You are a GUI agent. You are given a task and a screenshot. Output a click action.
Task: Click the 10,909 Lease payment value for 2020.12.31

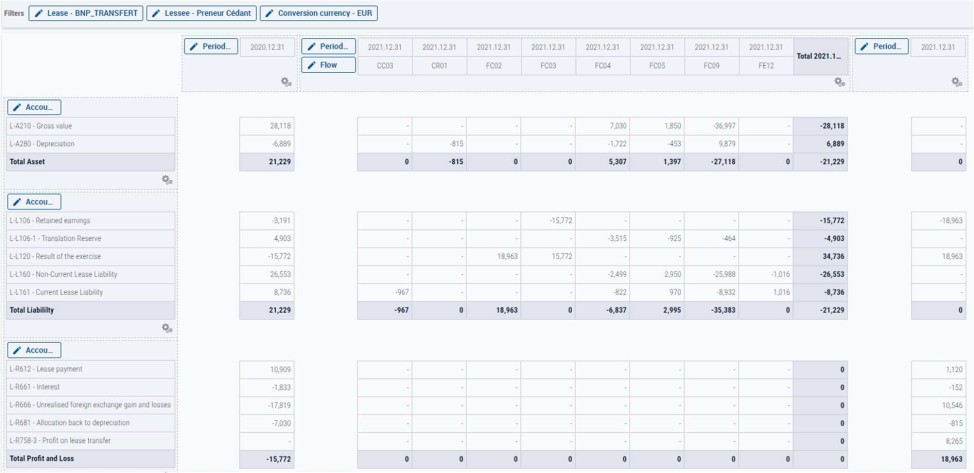pyautogui.click(x=267, y=369)
